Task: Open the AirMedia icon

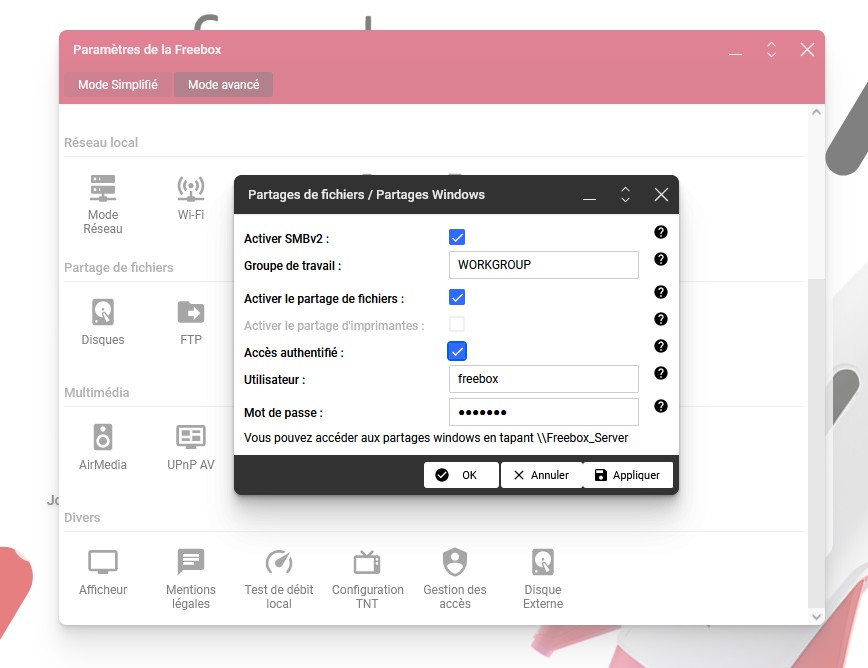Action: [103, 438]
